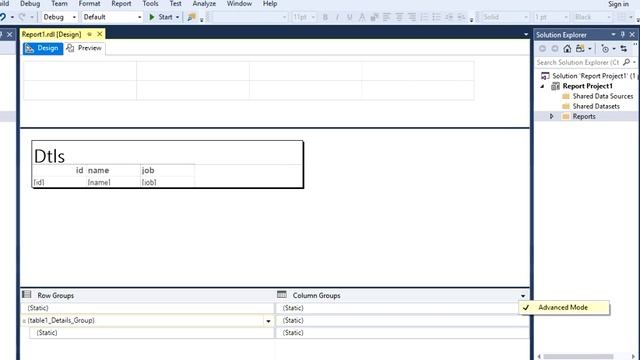This screenshot has height=360, width=640.
Task: Toggle Italic text formatting
Action: pyautogui.click(x=337, y=17)
